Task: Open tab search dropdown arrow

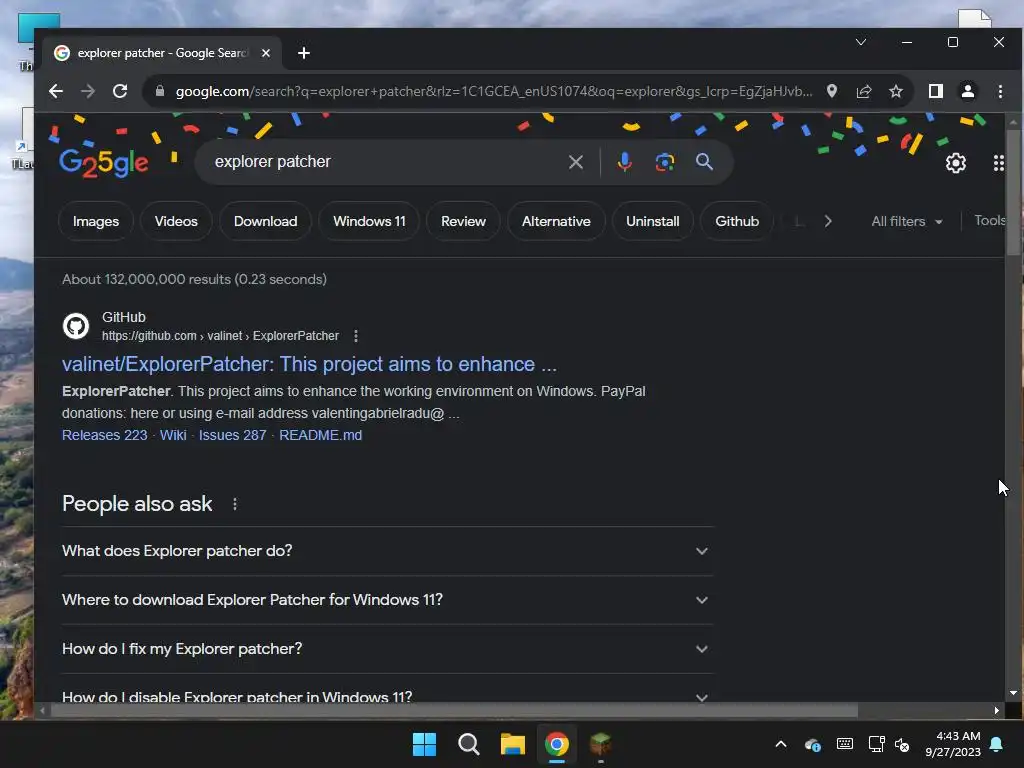Action: tap(861, 42)
